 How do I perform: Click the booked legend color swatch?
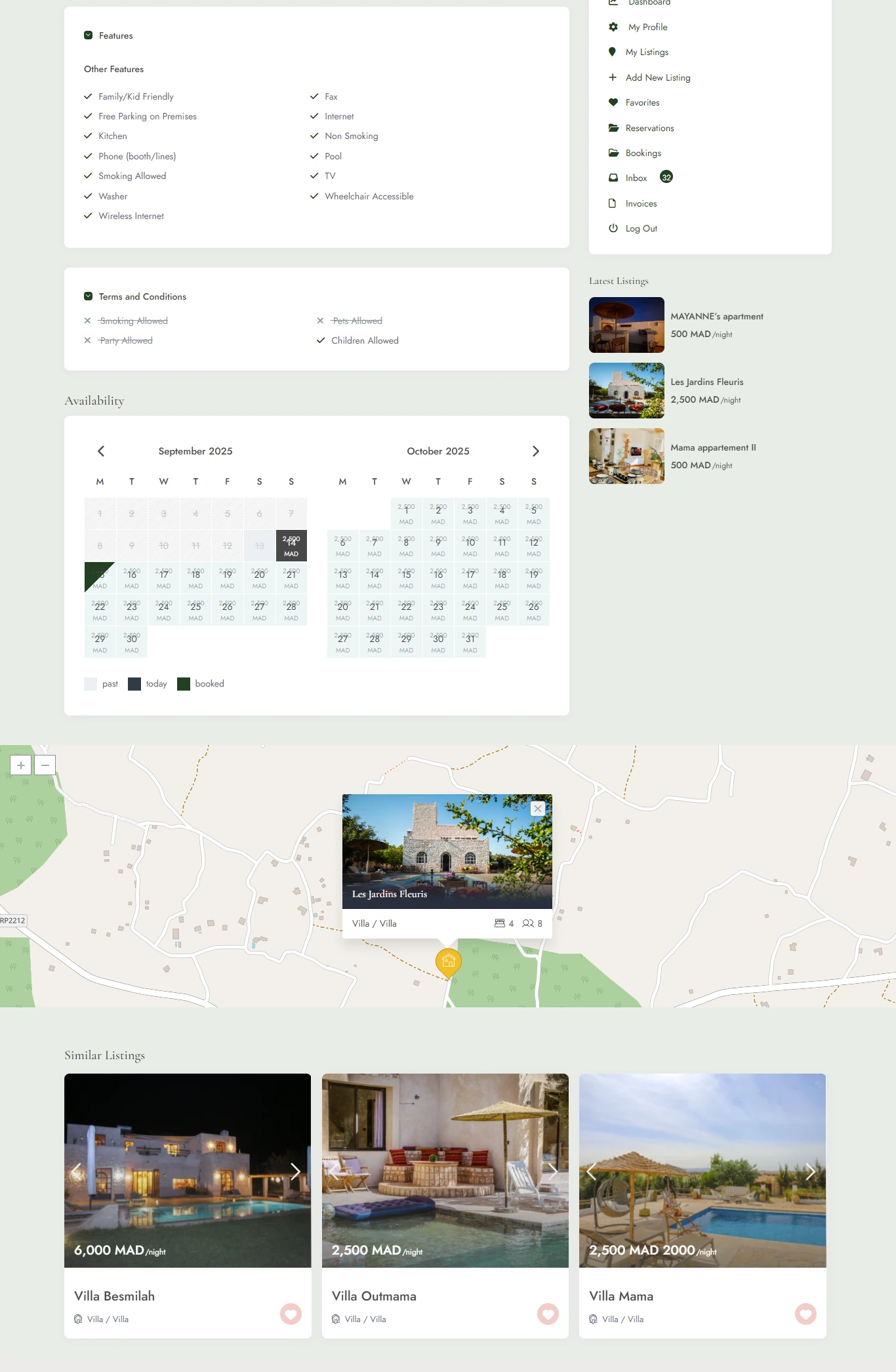pyautogui.click(x=184, y=684)
